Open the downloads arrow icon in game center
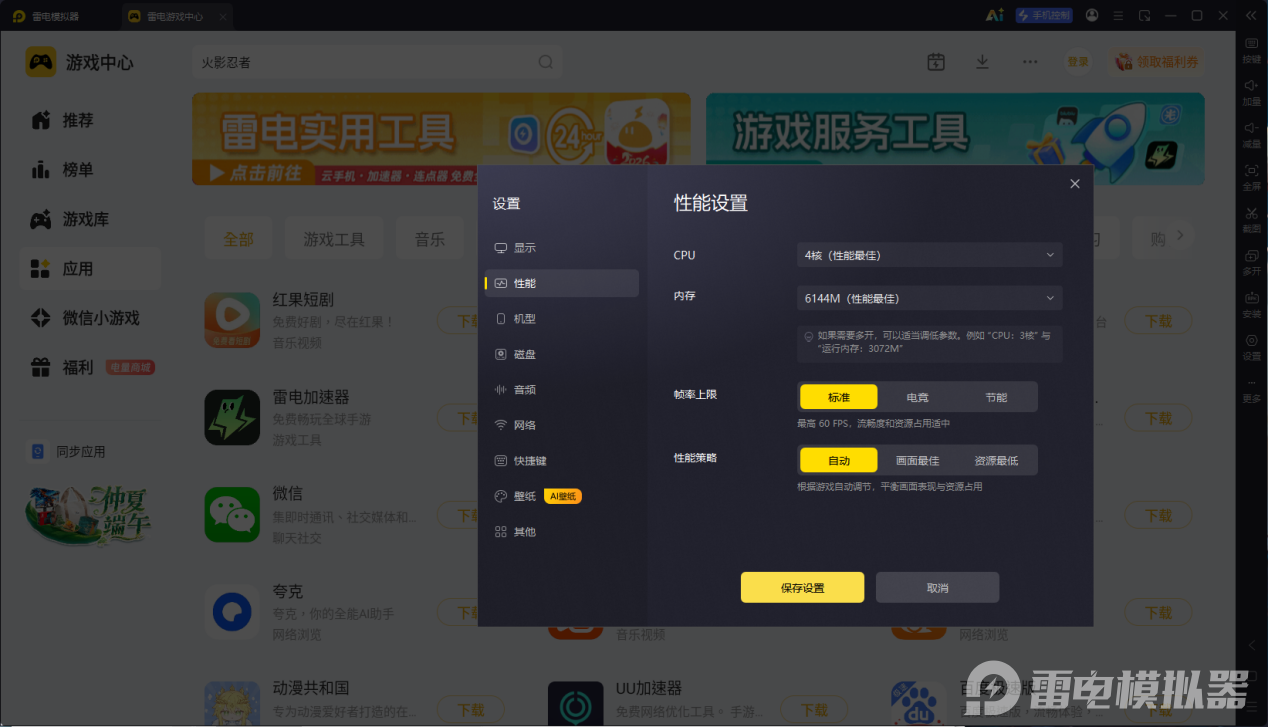Viewport: 1268px width, 727px height. 982,62
